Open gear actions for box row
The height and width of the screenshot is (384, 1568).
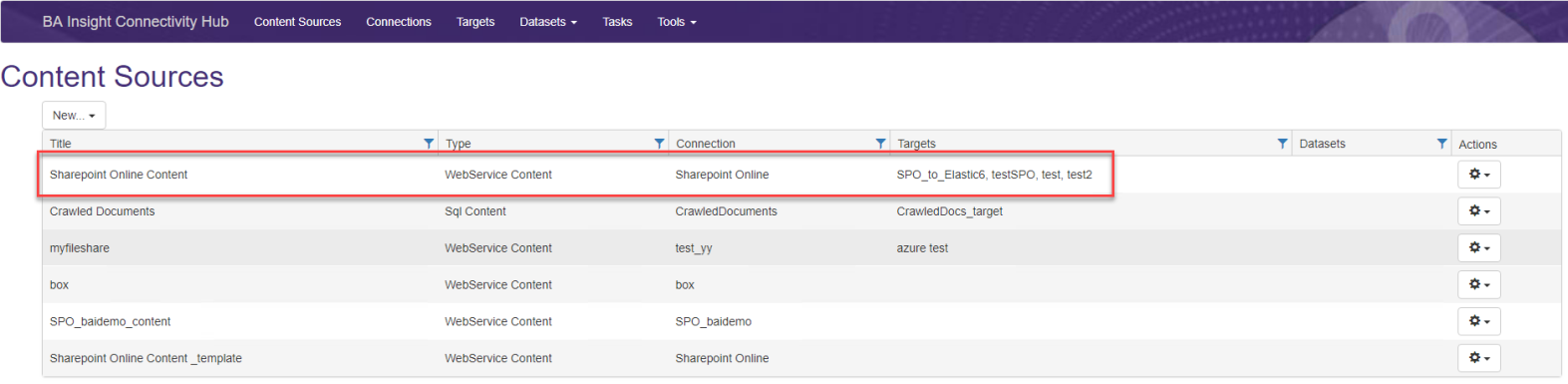coord(1479,284)
